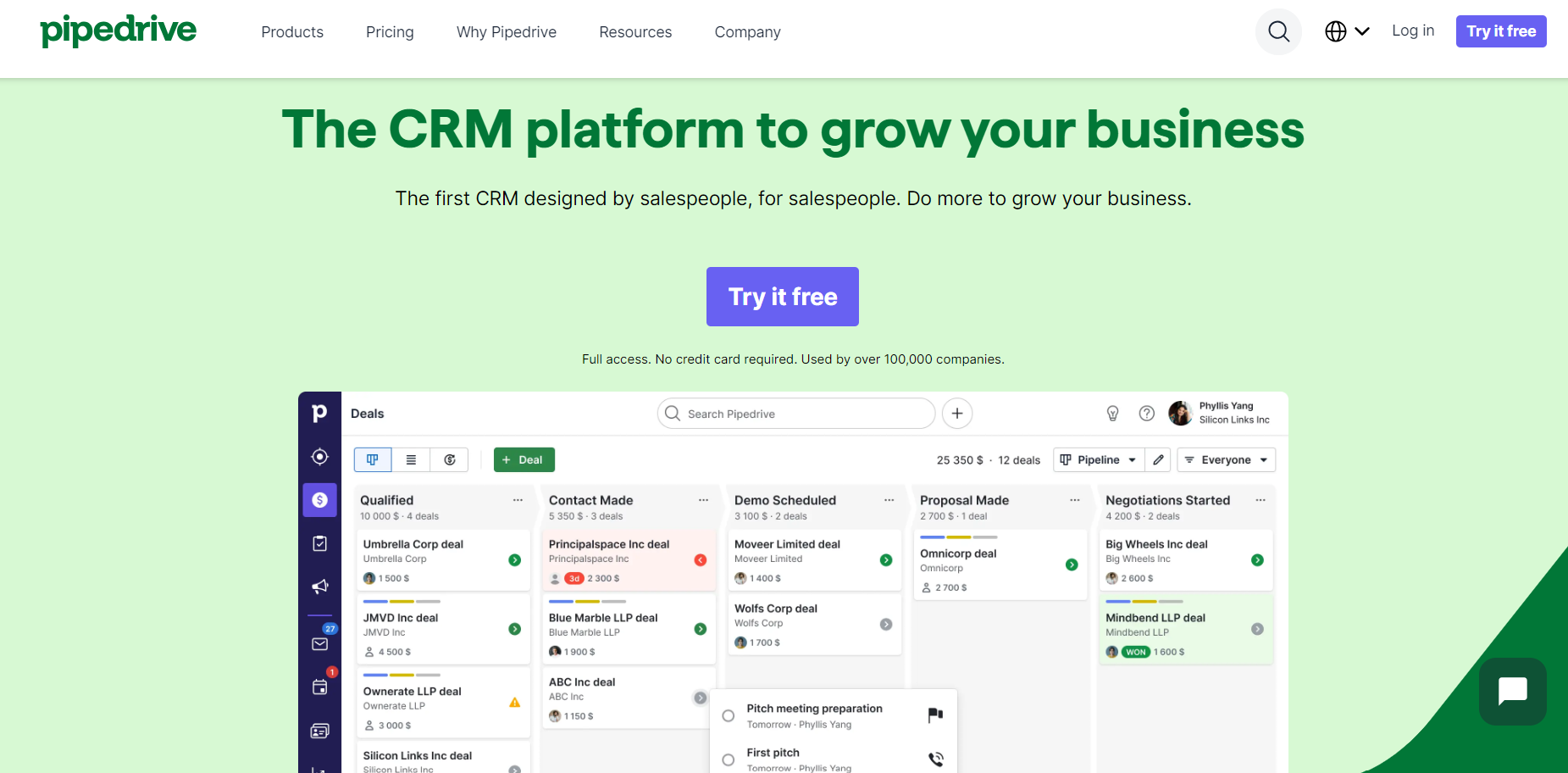Mark Pitch meeting preparation as done
Screen dimensions: 1568x773
tap(728, 716)
